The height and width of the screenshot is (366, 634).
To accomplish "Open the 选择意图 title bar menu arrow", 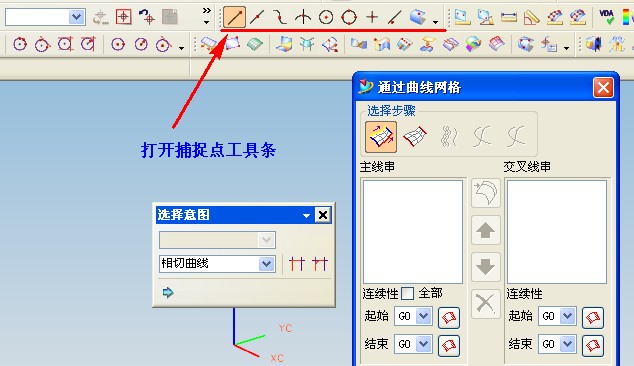I will tap(306, 216).
